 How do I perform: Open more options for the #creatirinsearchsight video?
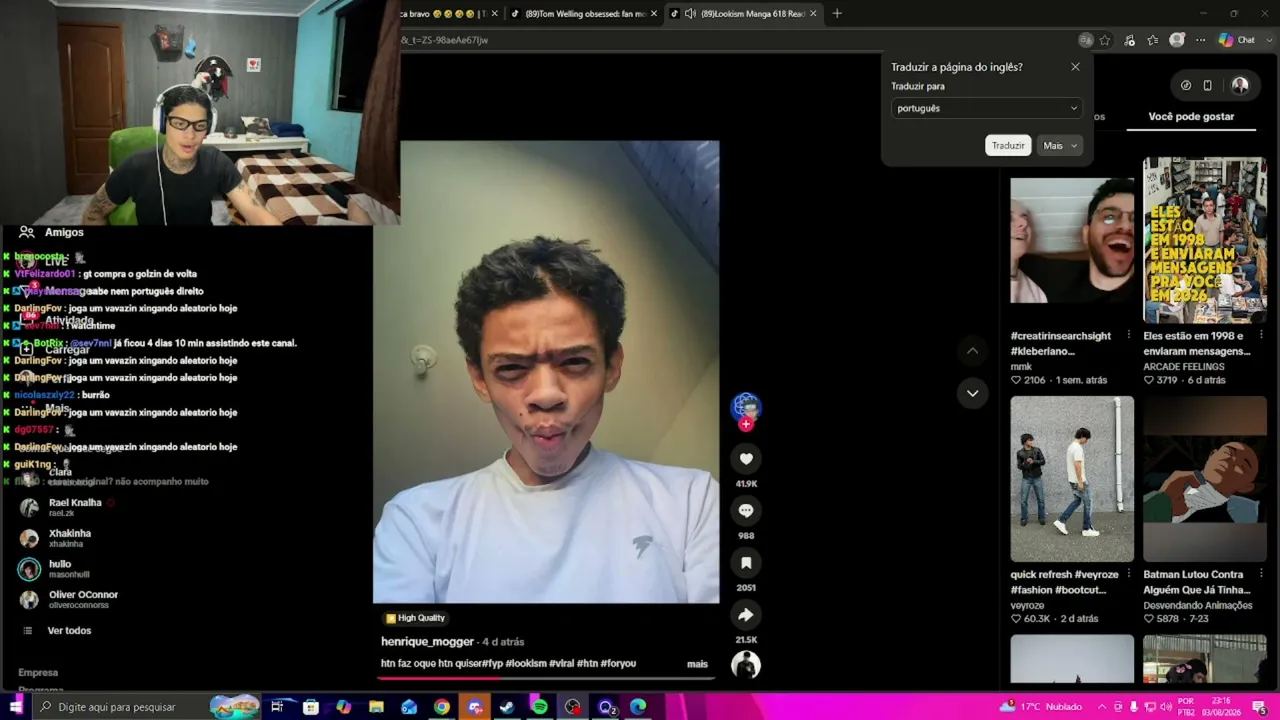pos(1129,336)
